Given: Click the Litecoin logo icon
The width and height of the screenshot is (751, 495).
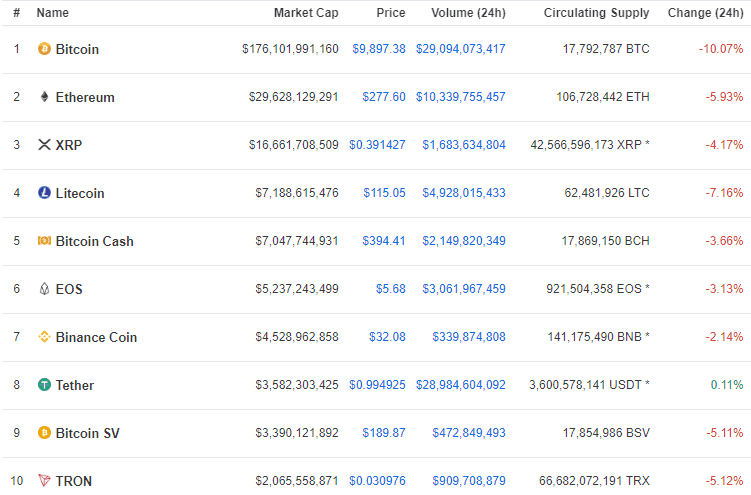Looking at the screenshot, I should pyautogui.click(x=44, y=192).
